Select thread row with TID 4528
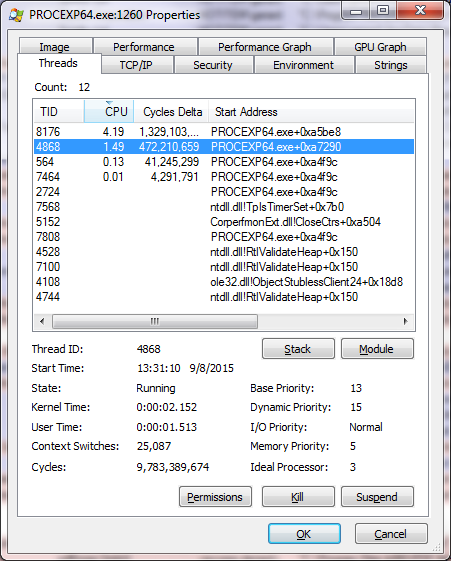 [224, 252]
